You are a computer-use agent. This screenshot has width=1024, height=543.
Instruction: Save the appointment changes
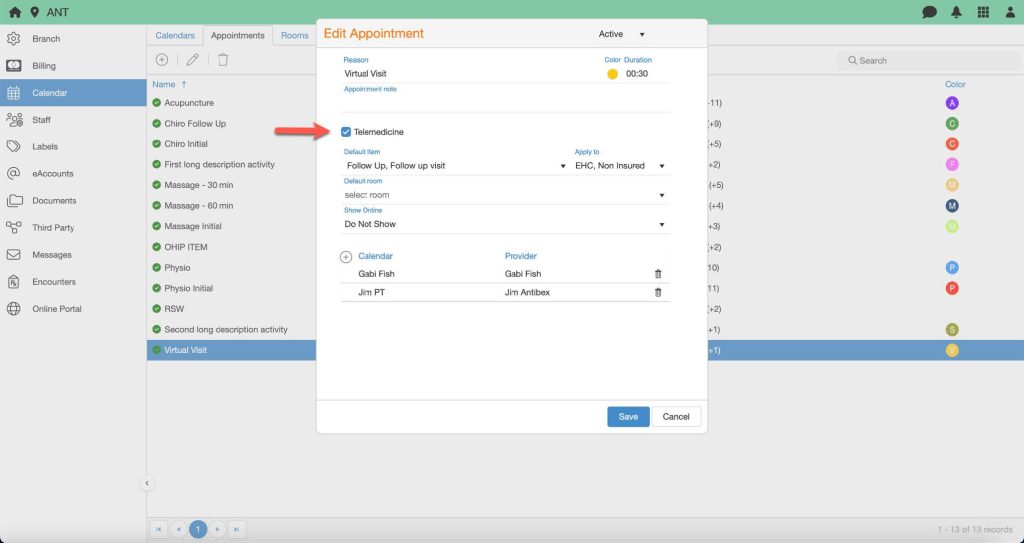628,416
